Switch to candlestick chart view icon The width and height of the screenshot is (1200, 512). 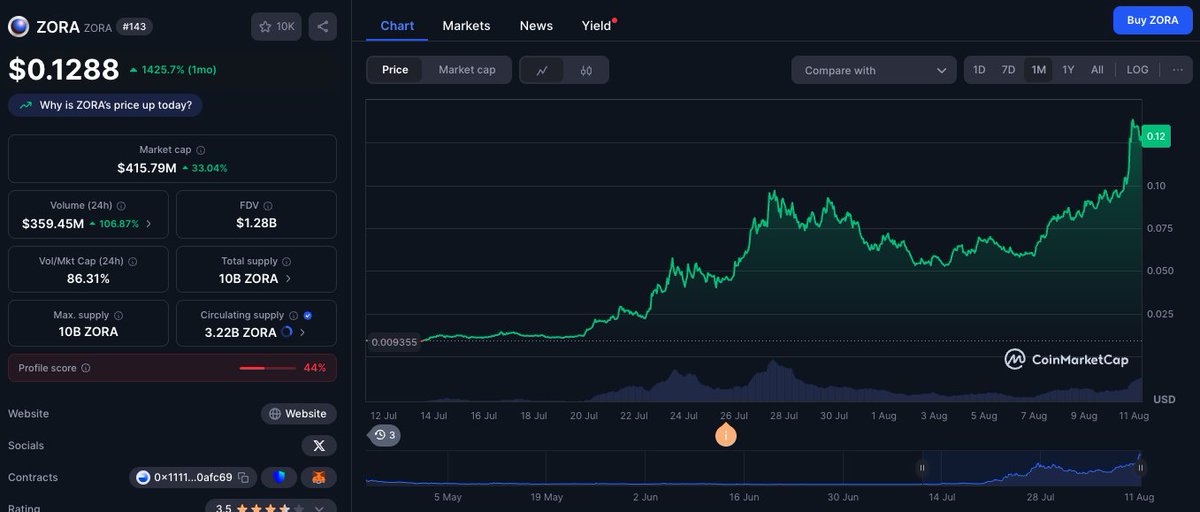pos(586,70)
